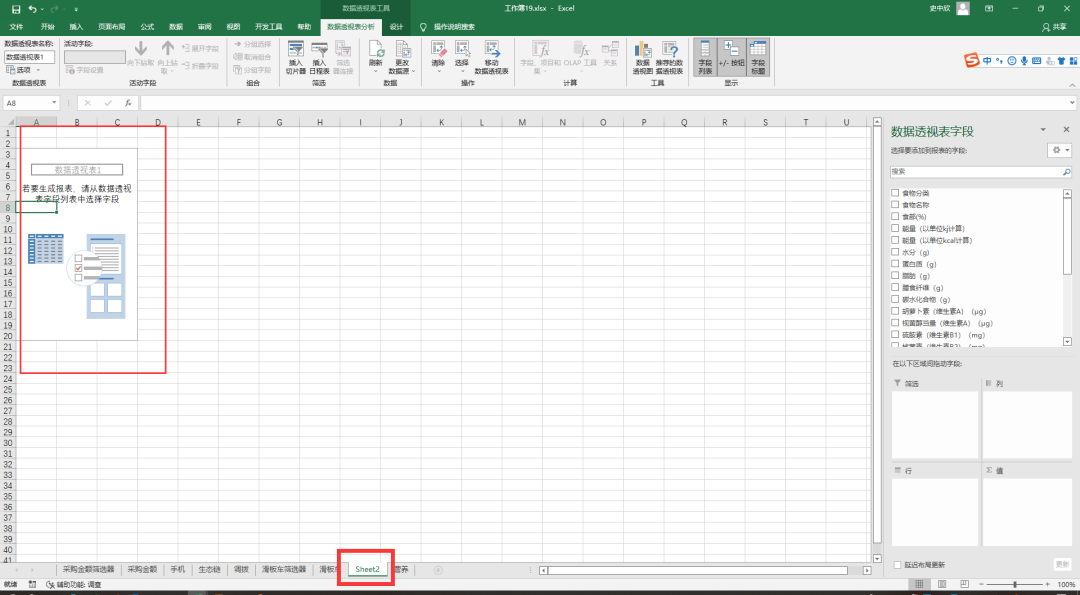Check the 食物分类 field checkbox

(896, 193)
